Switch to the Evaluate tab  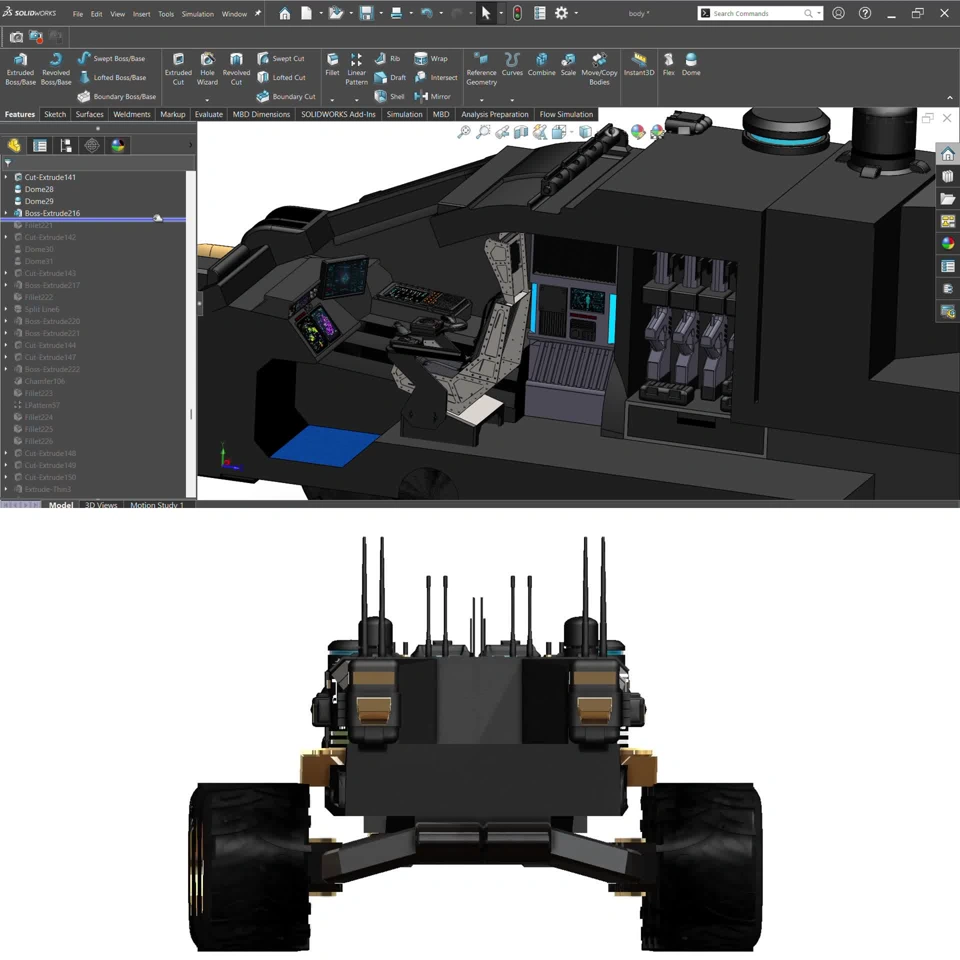tap(209, 114)
